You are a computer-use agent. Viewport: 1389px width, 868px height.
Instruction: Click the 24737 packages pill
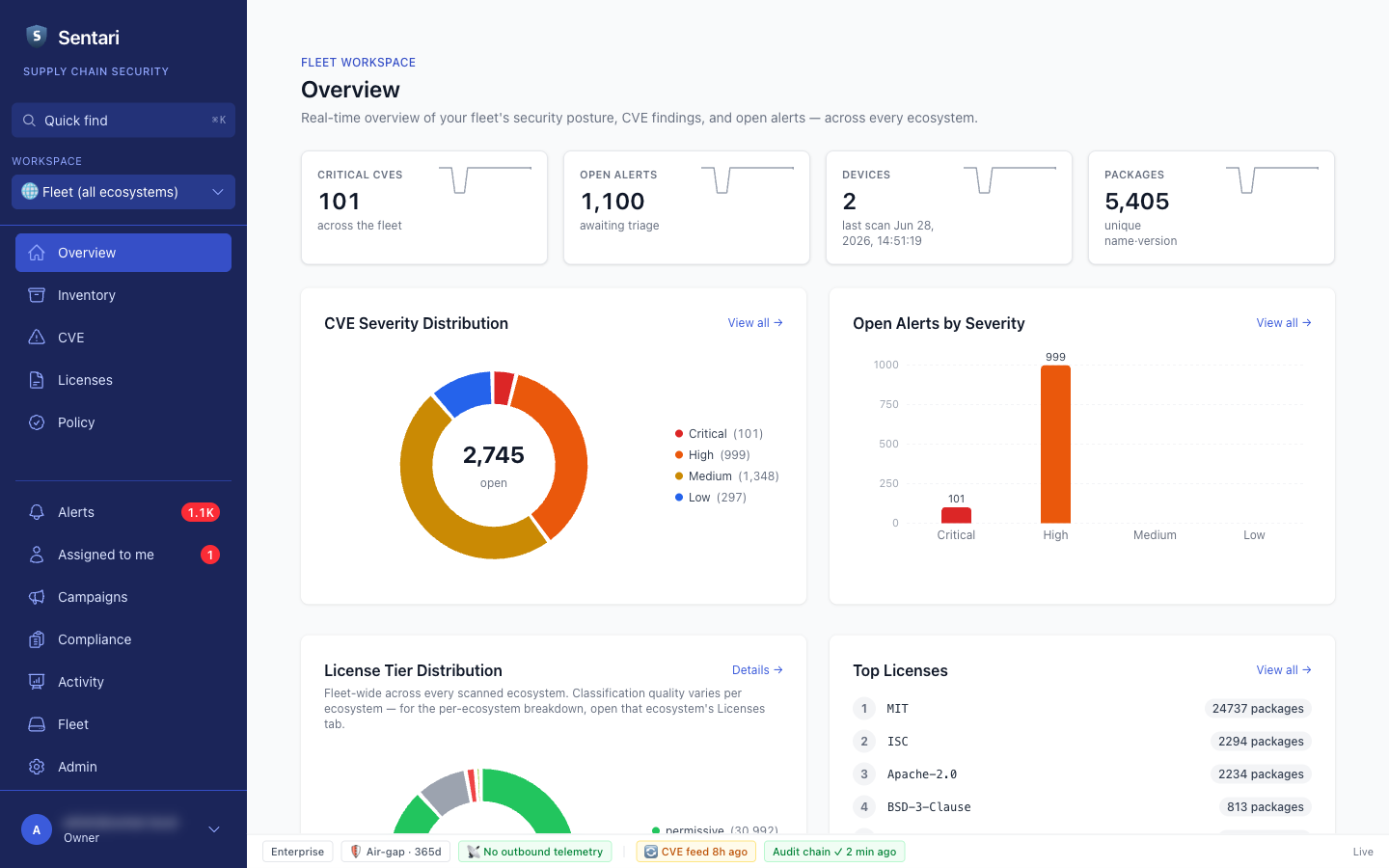coord(1258,709)
